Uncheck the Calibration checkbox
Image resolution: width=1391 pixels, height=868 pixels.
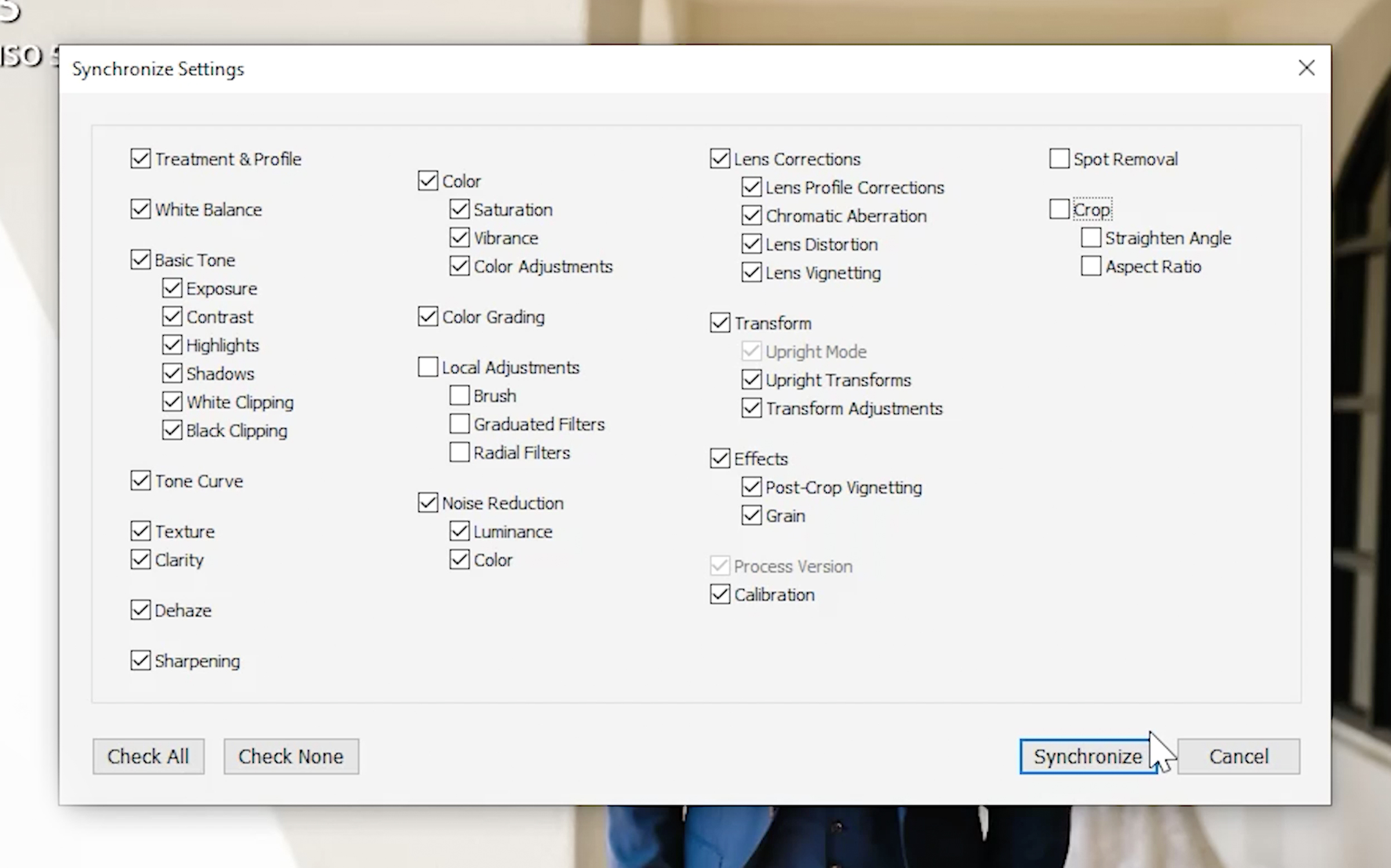point(720,594)
